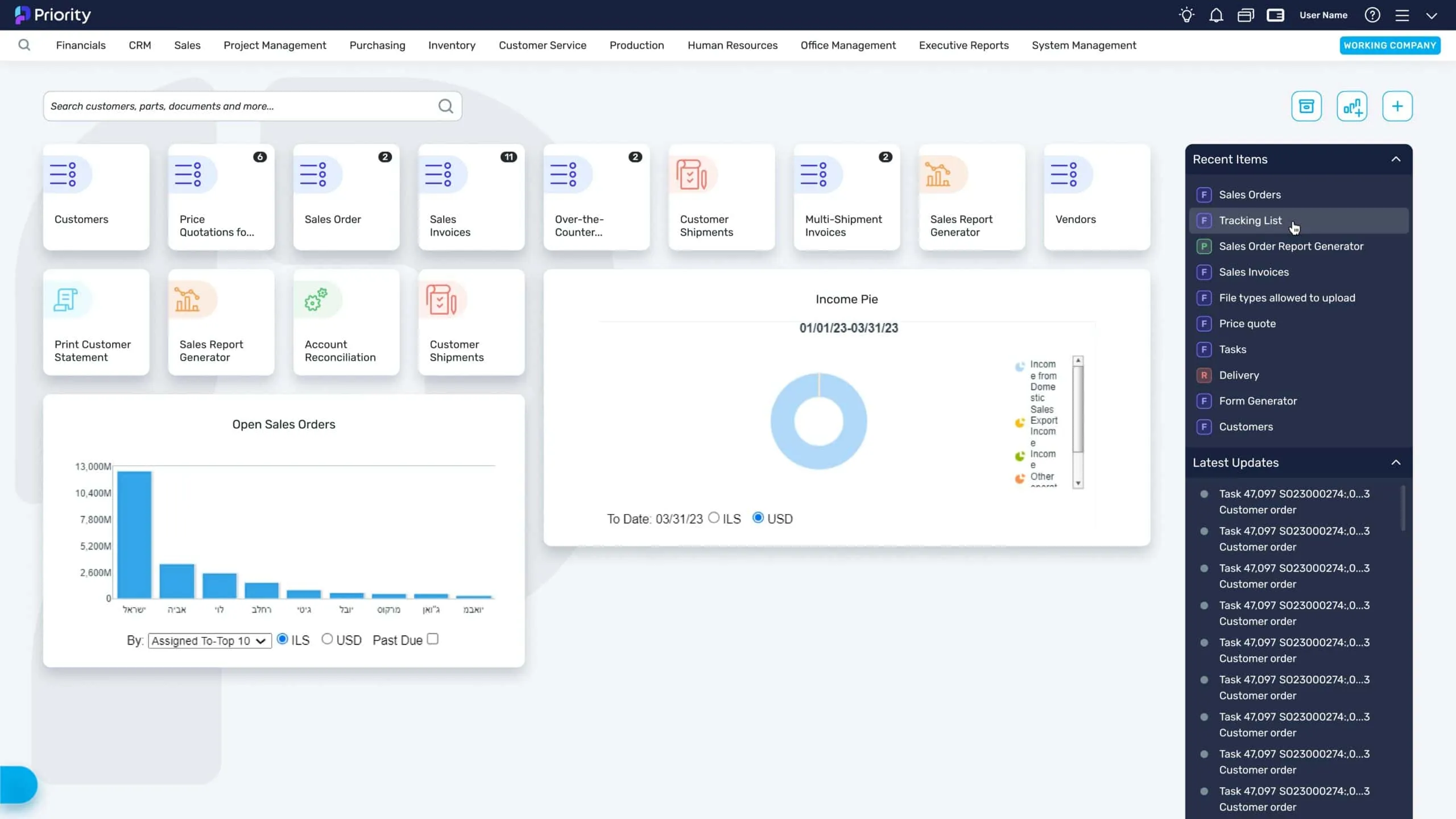Collapse the Latest Updates panel

[1395, 462]
